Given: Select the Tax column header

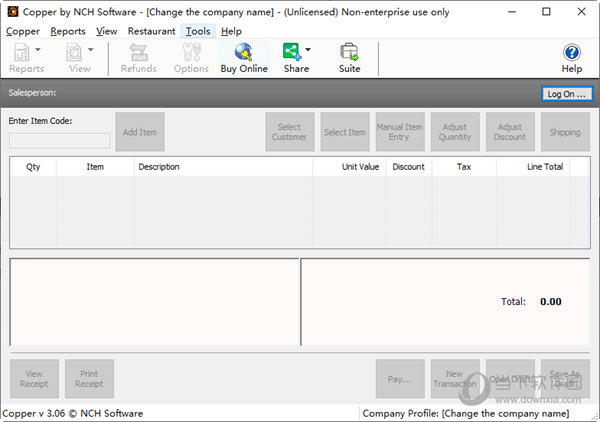Looking at the screenshot, I should coord(464,167).
